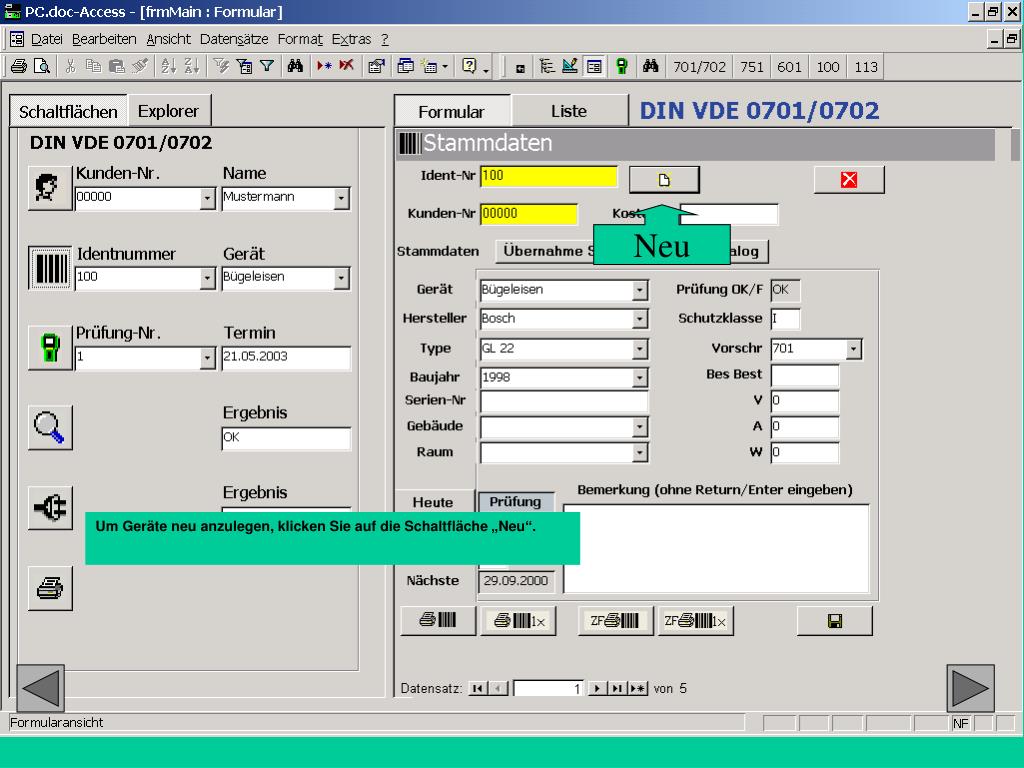Jump to the first record in the navigator

pos(478,688)
